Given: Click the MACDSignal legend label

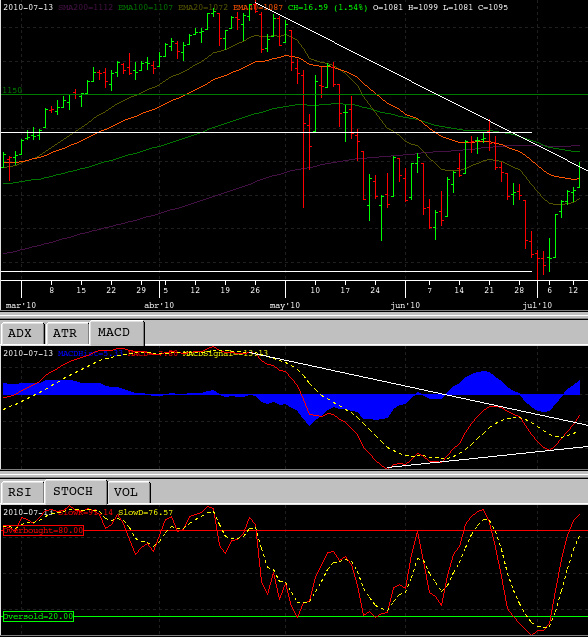Looking at the screenshot, I should click(x=225, y=353).
